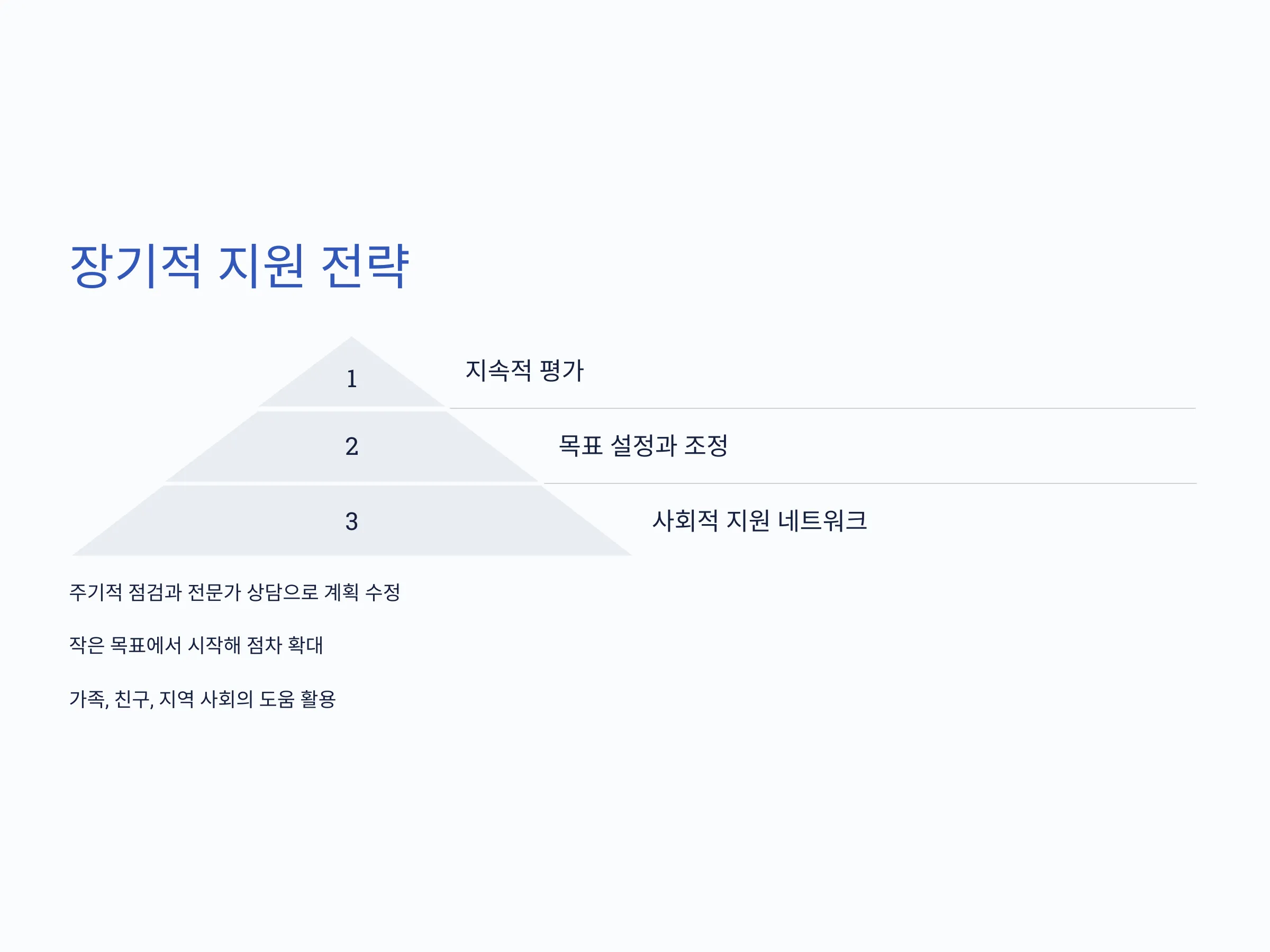Click the word 친구 in the last description
This screenshot has height=952, width=1270.
point(132,699)
